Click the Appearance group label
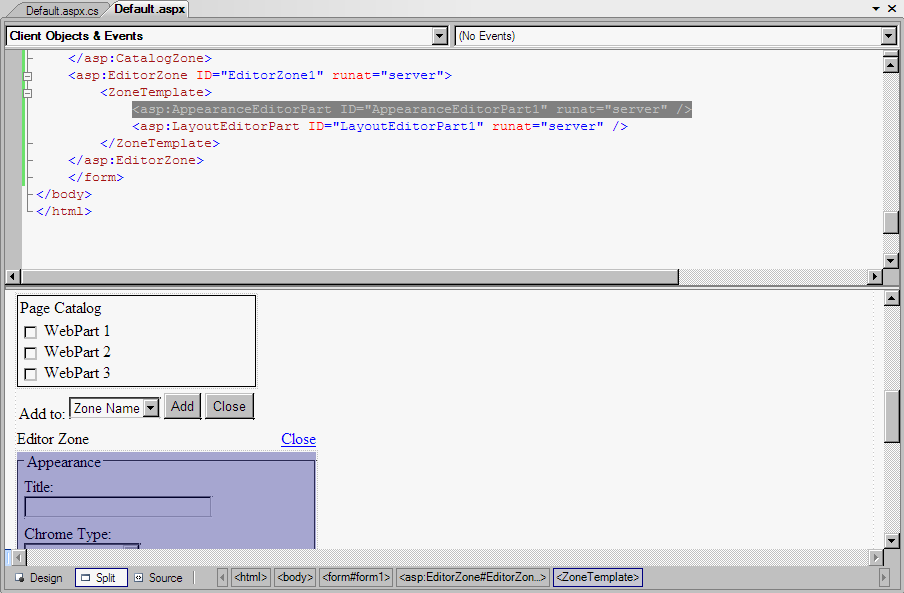This screenshot has width=904, height=593. point(64,462)
